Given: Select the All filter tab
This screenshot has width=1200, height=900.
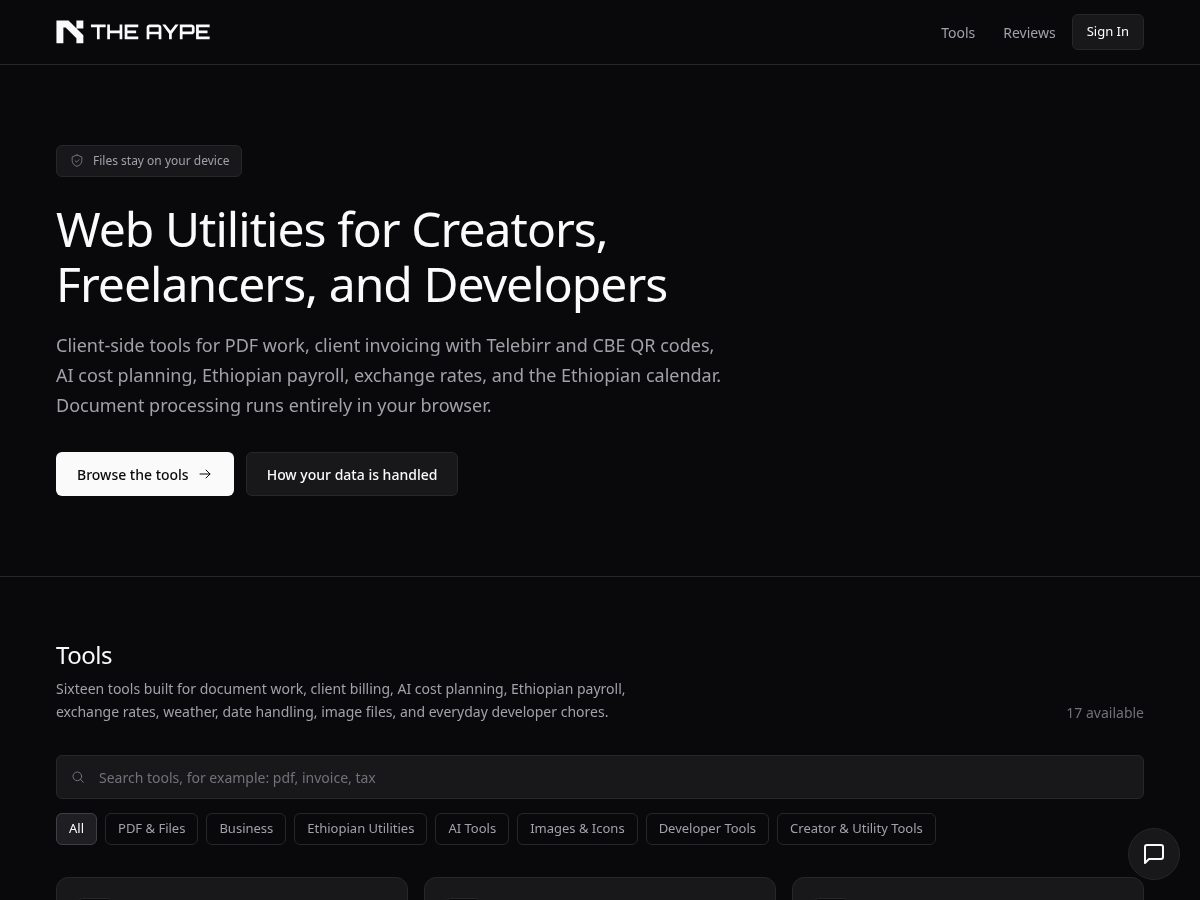Looking at the screenshot, I should pyautogui.click(x=77, y=829).
